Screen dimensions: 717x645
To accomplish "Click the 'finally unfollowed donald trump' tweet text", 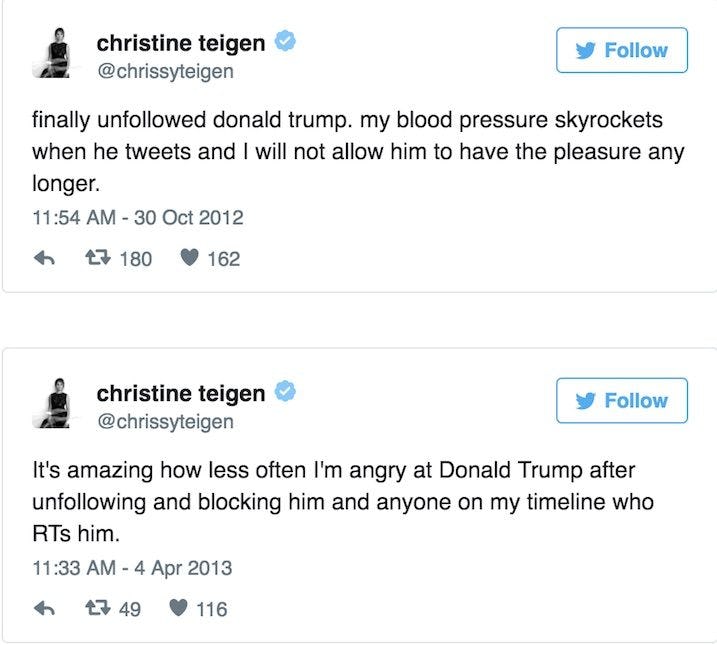I will point(346,153).
